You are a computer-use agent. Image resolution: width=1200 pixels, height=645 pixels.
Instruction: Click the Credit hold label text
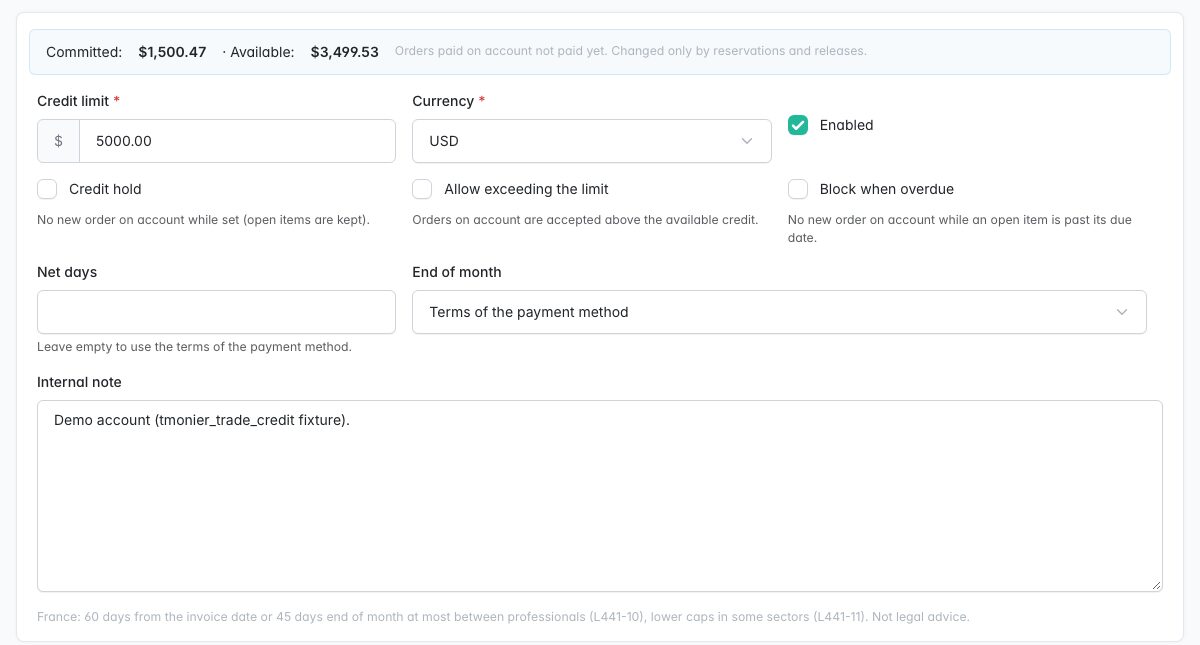105,189
